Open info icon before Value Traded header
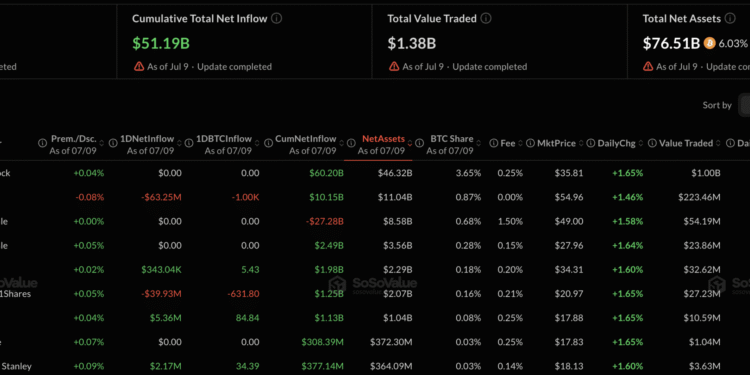The image size is (750, 375). (x=652, y=143)
